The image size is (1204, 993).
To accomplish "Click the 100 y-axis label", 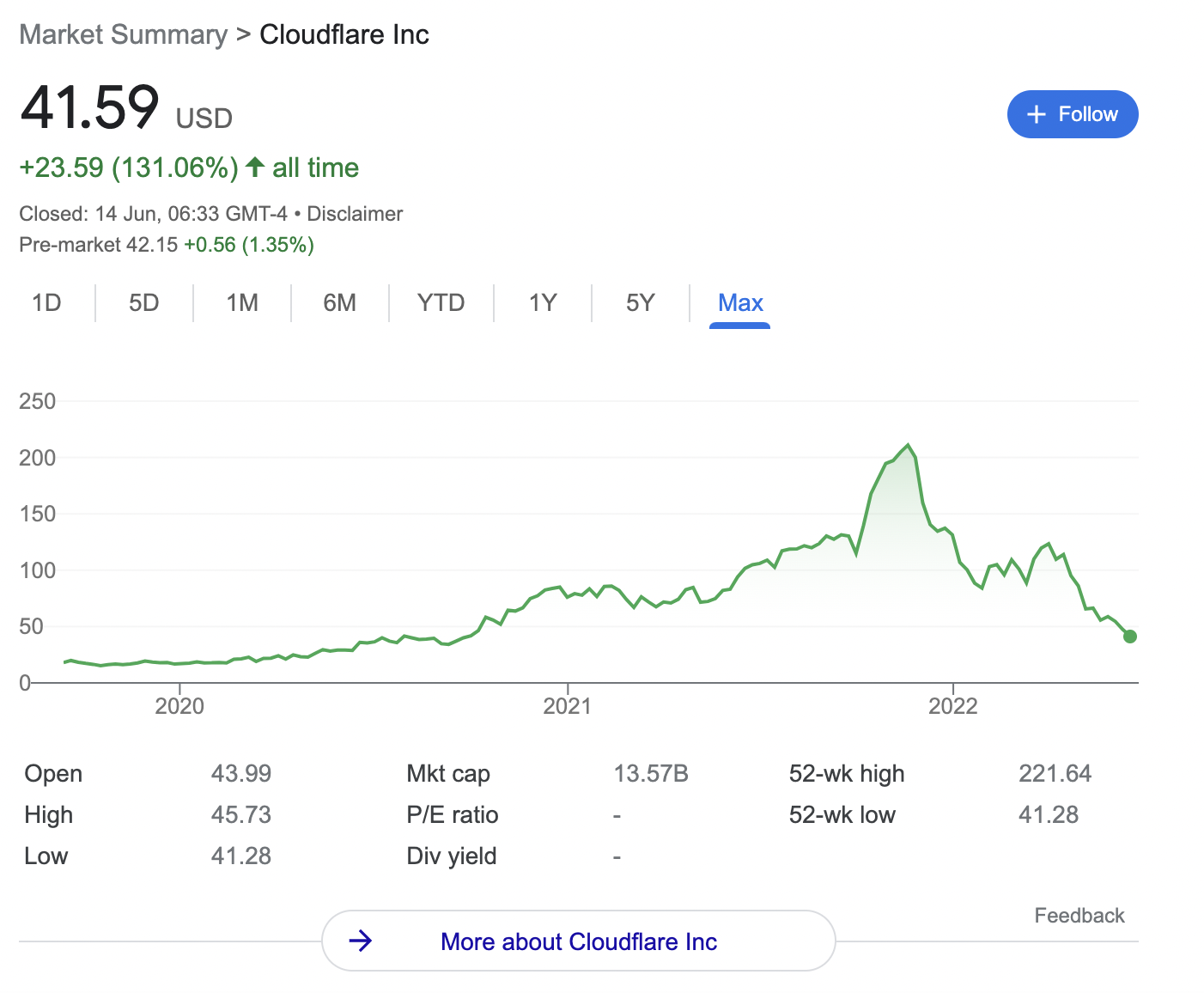I will [x=37, y=570].
